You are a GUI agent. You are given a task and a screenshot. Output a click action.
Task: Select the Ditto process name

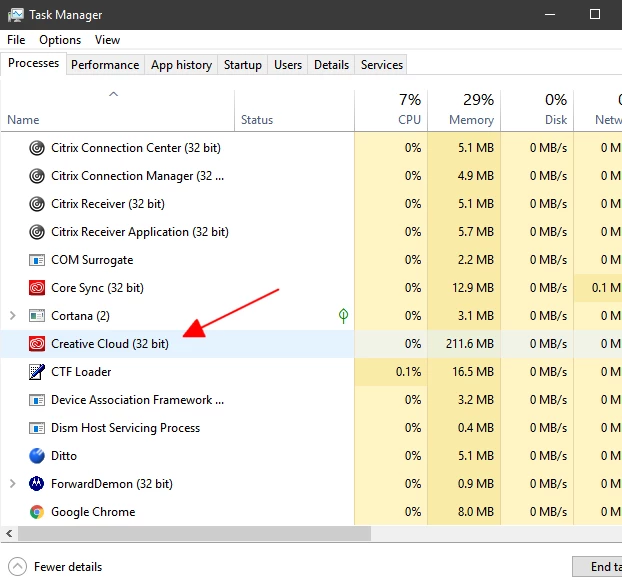coord(64,456)
